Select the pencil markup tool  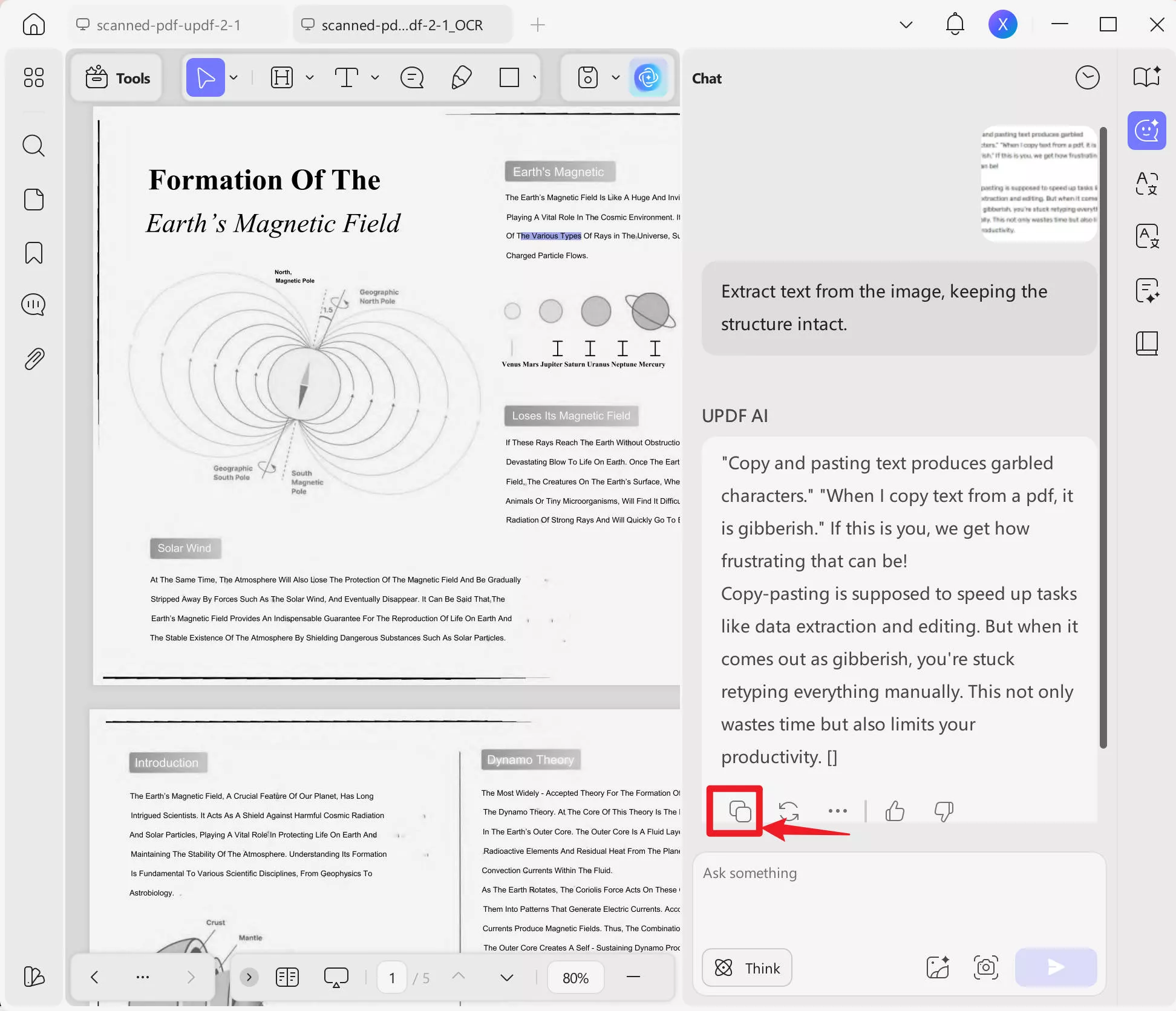click(x=462, y=78)
